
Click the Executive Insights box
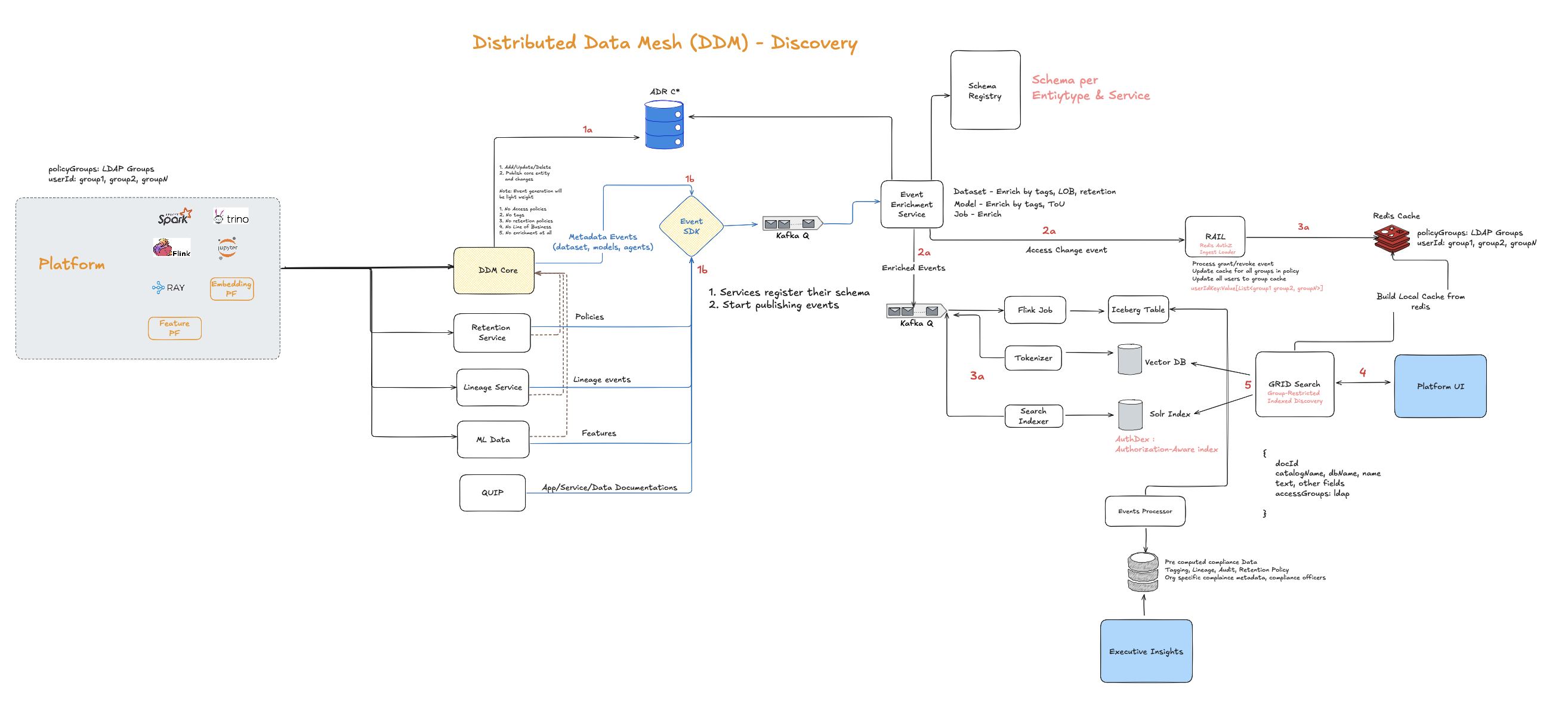point(1146,651)
